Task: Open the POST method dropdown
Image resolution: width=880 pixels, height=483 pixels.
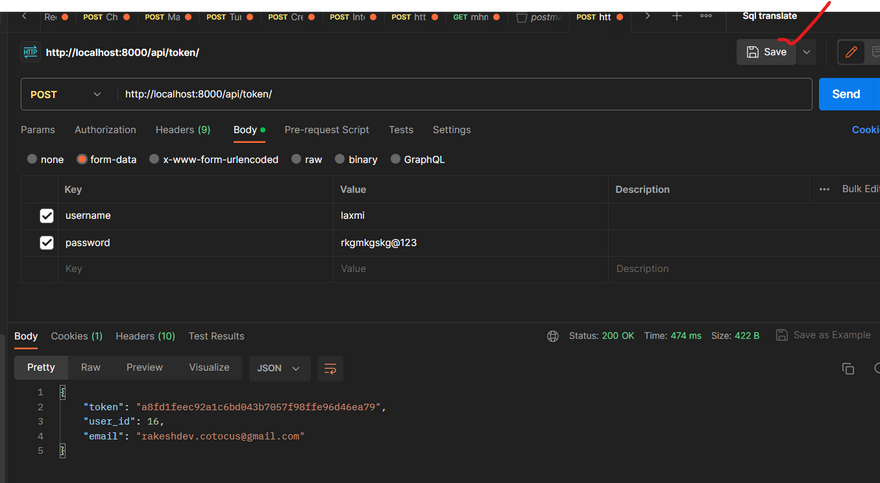Action: pos(66,94)
